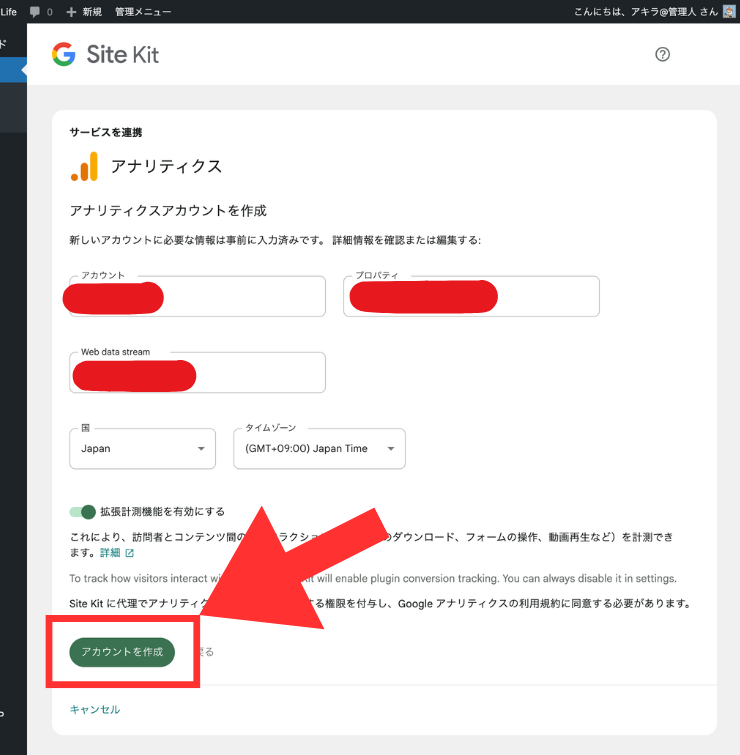Click the アカウントを作成 button
This screenshot has height=755, width=740.
(x=122, y=652)
